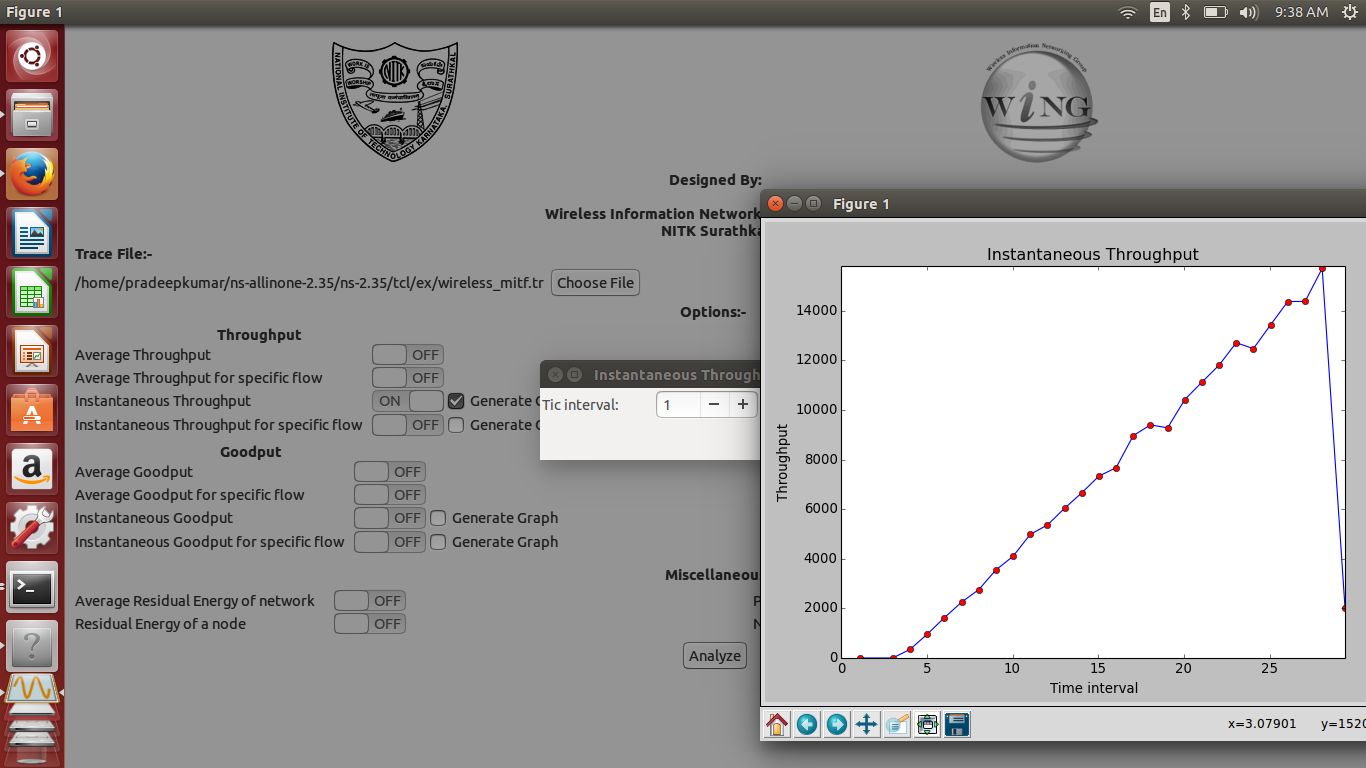Viewport: 1366px width, 768px height.
Task: Open the Amazon launcher icon
Action: coord(32,469)
